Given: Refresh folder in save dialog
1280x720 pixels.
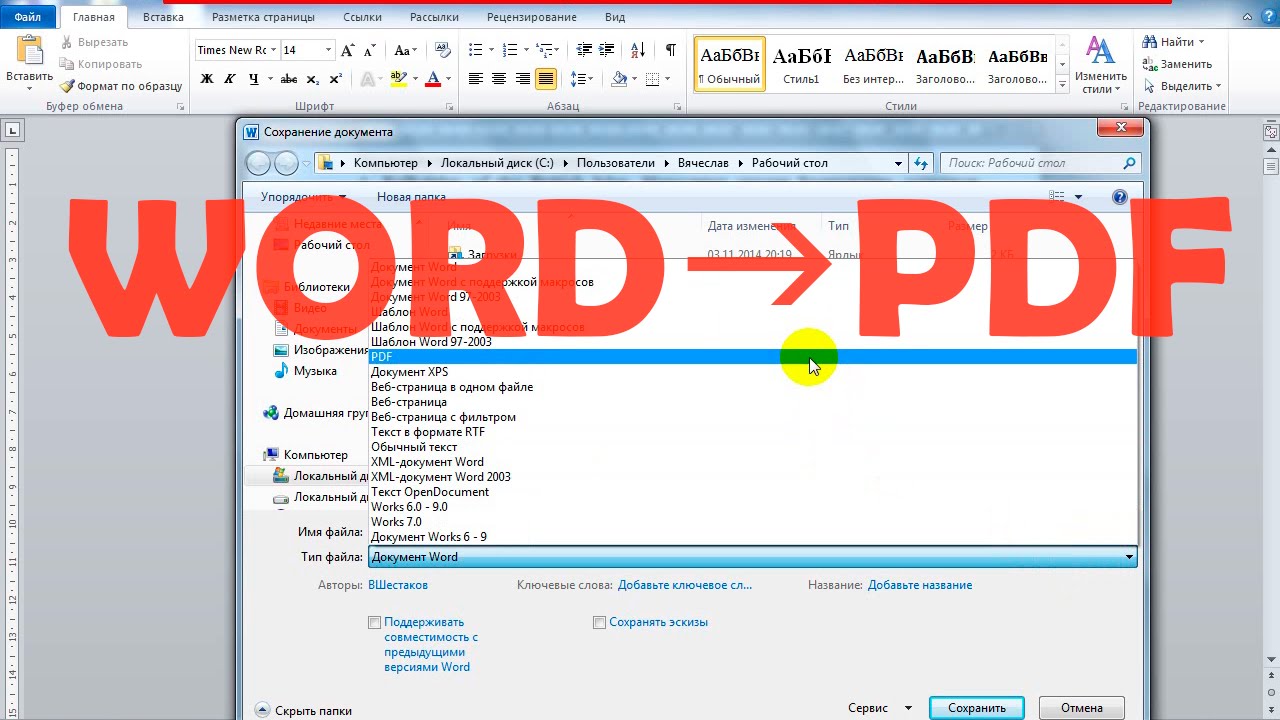Looking at the screenshot, I should pos(921,163).
